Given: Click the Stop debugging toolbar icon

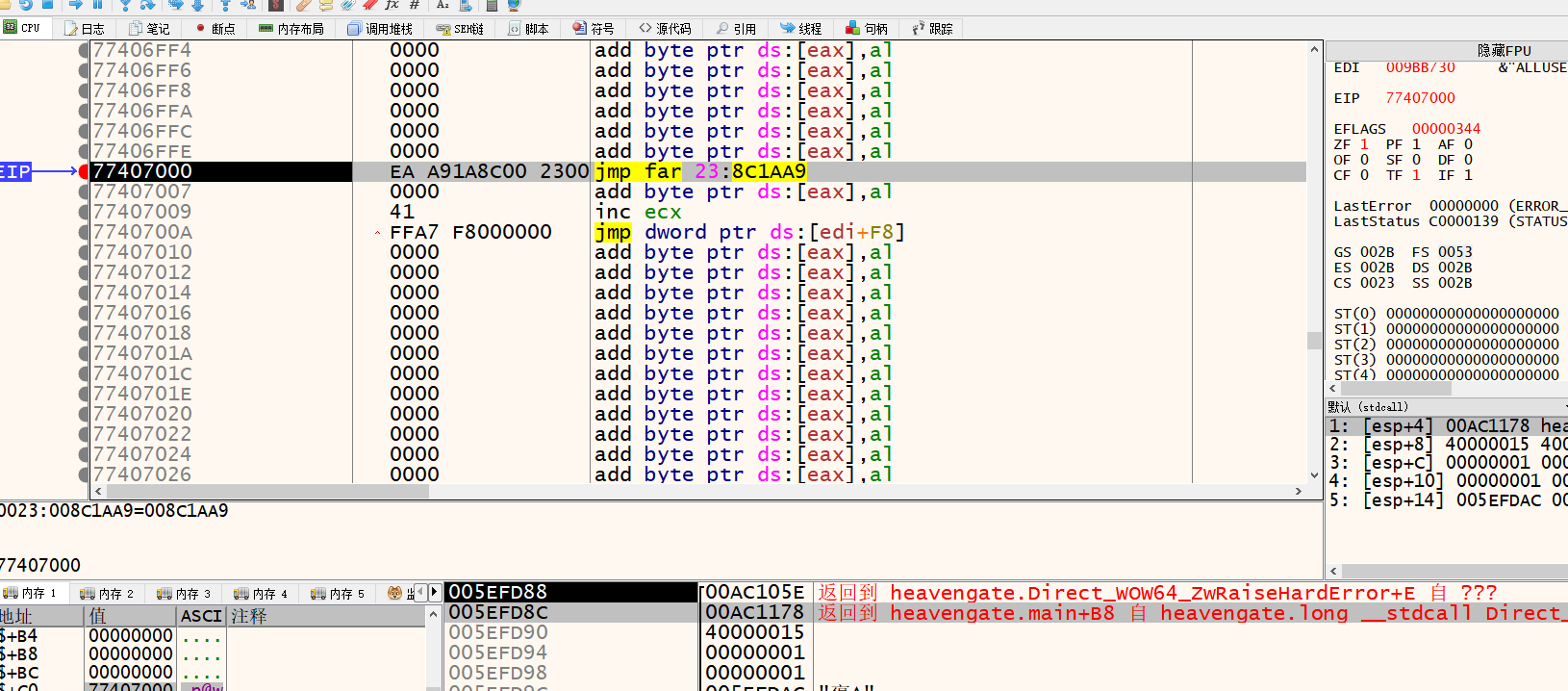Looking at the screenshot, I should [x=47, y=5].
